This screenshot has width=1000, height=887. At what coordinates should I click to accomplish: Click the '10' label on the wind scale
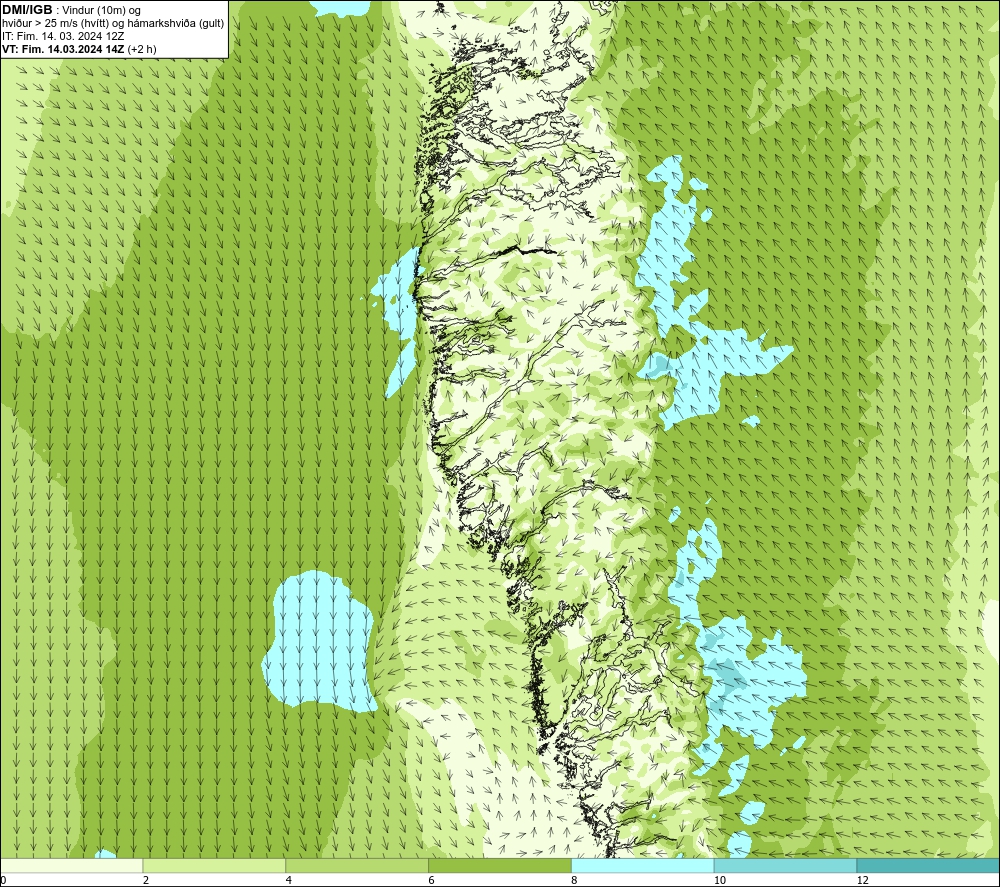click(719, 880)
